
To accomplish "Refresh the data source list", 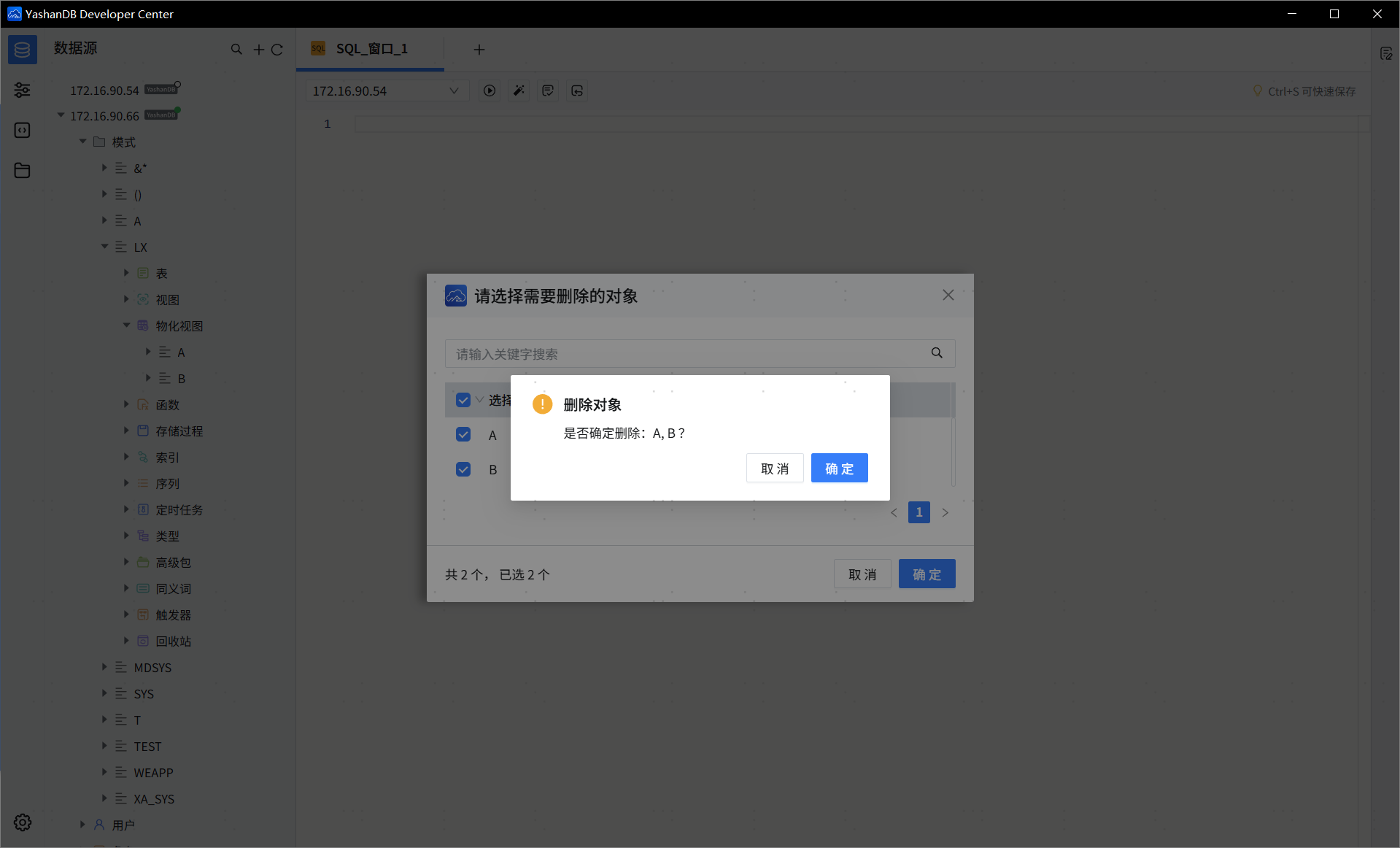I will click(277, 50).
